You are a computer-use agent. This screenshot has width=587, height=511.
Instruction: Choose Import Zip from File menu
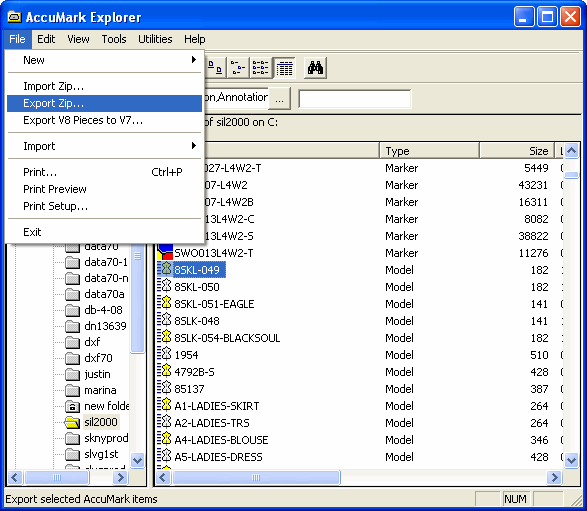point(104,86)
